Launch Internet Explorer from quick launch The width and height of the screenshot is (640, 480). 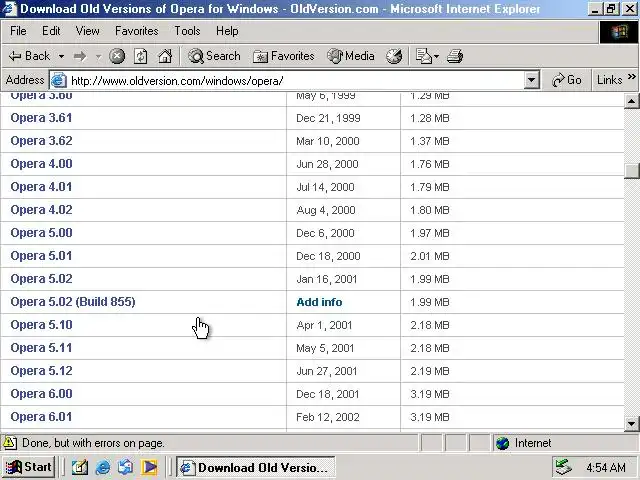103,467
